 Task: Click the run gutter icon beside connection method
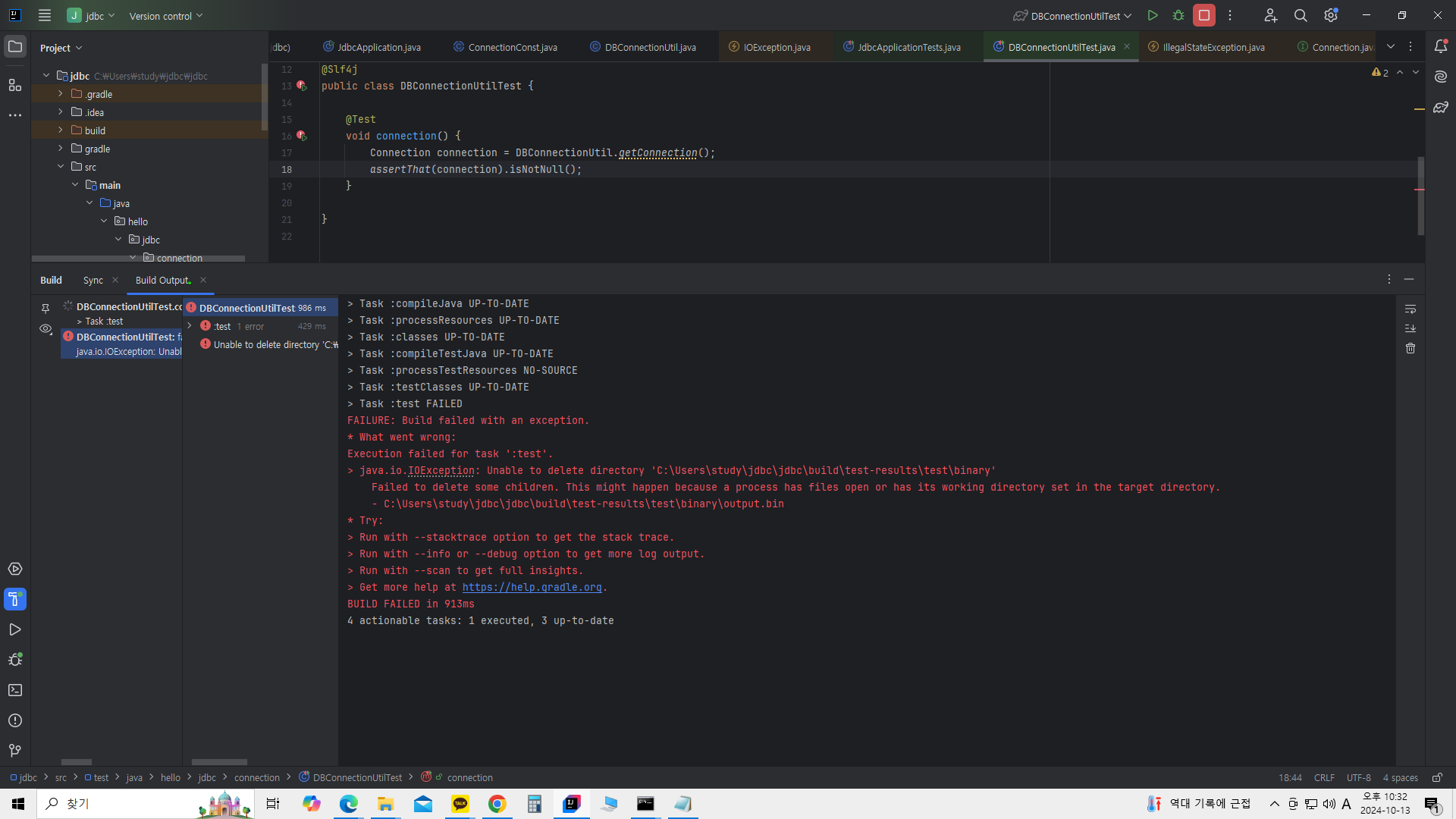301,136
